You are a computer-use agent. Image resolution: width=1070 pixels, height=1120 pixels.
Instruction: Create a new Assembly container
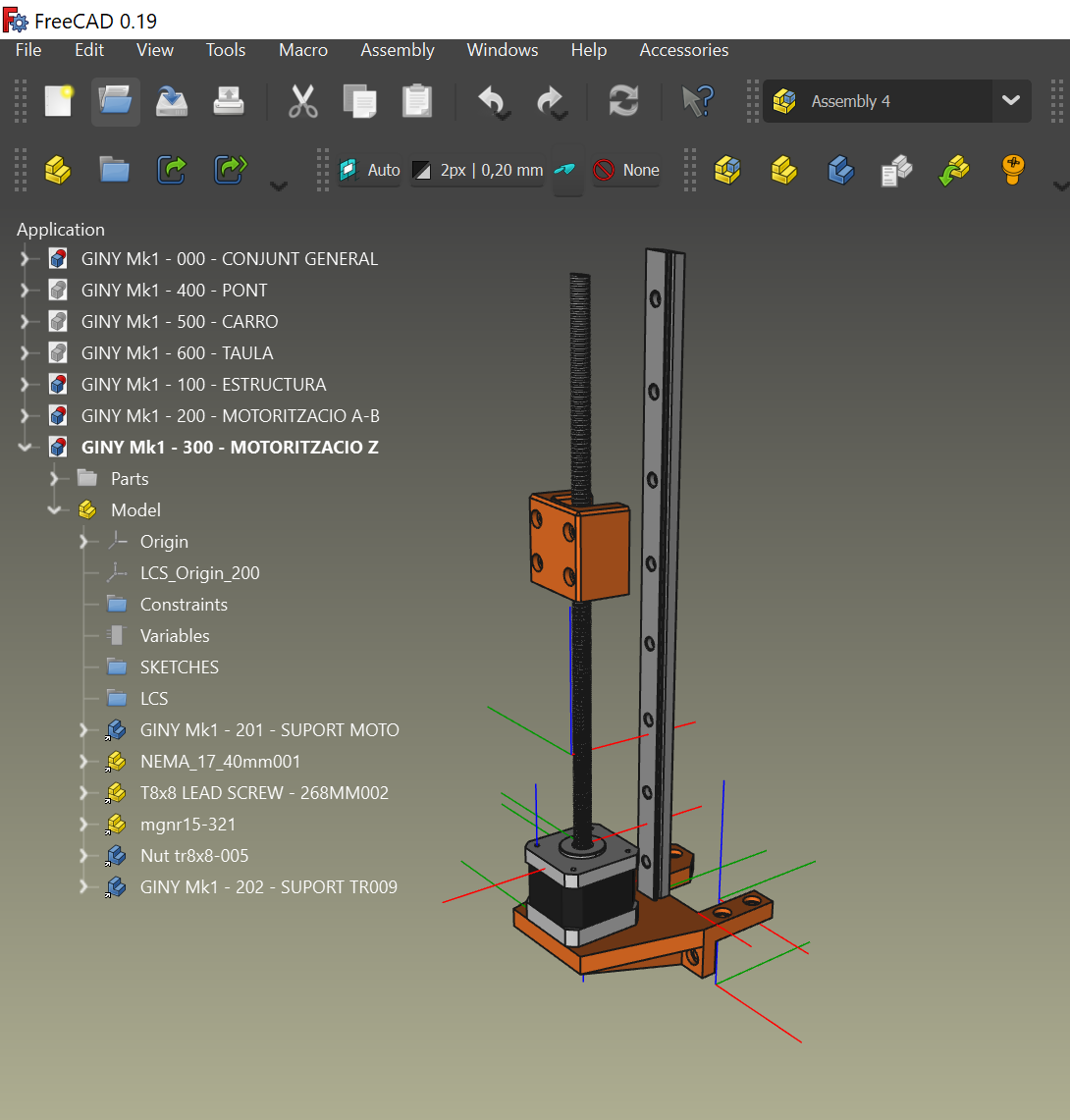coord(727,170)
